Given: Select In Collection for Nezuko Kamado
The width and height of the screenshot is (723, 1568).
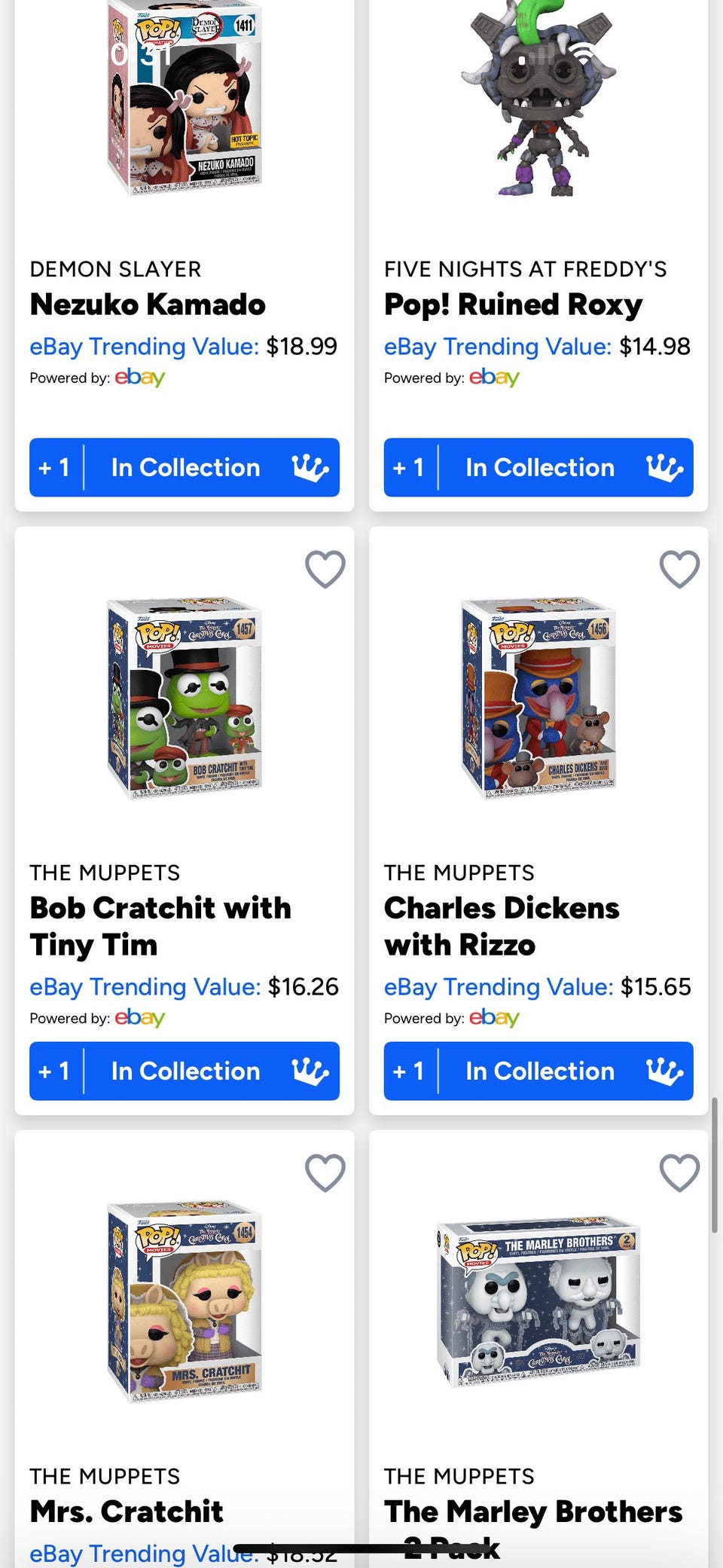Looking at the screenshot, I should click(x=185, y=468).
